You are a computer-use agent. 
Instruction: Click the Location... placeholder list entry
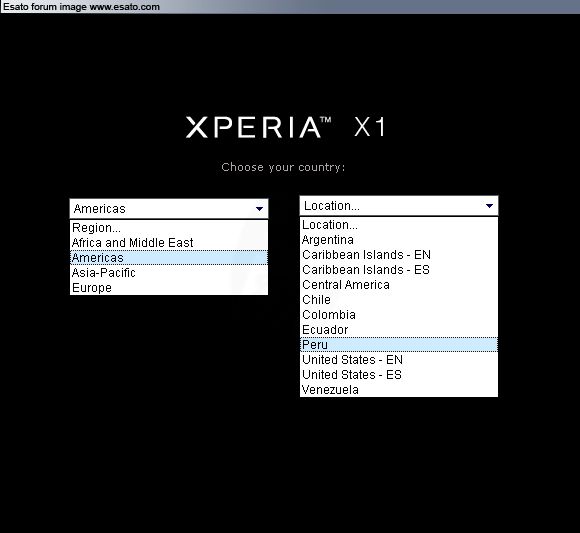tap(399, 225)
